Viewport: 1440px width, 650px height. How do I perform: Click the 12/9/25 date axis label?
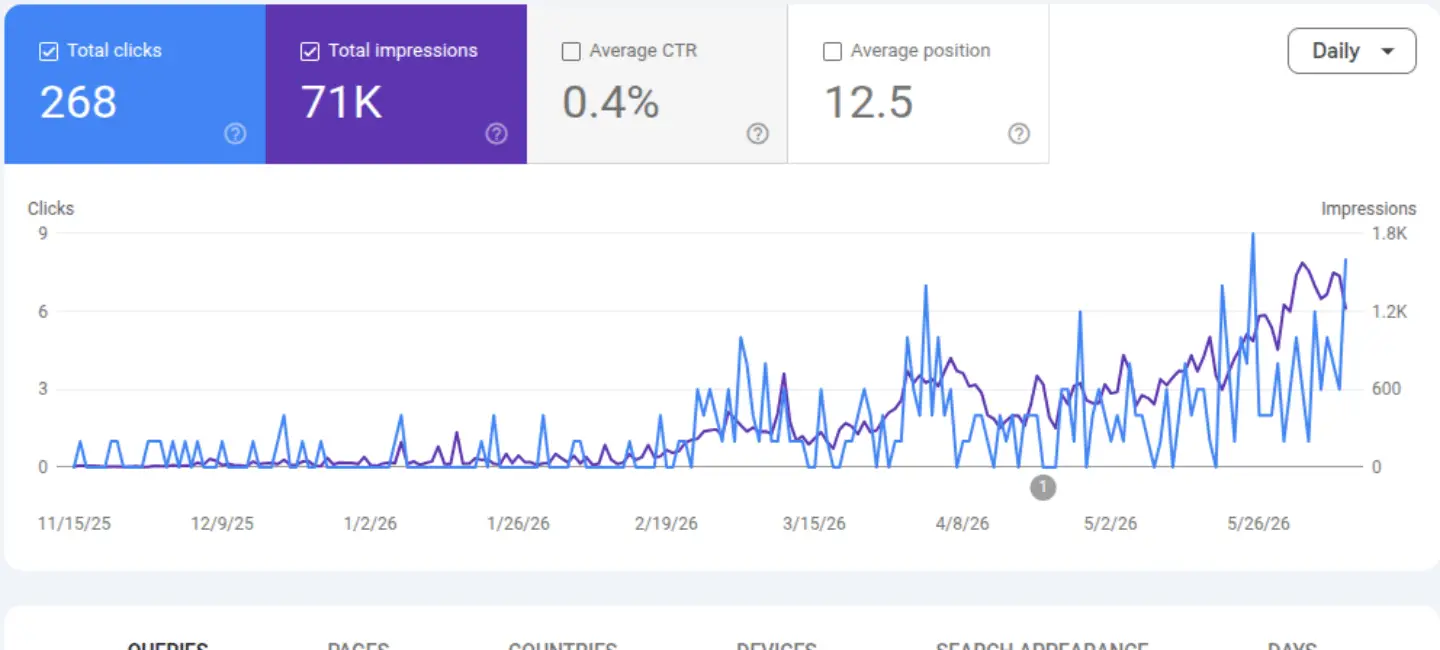(222, 524)
